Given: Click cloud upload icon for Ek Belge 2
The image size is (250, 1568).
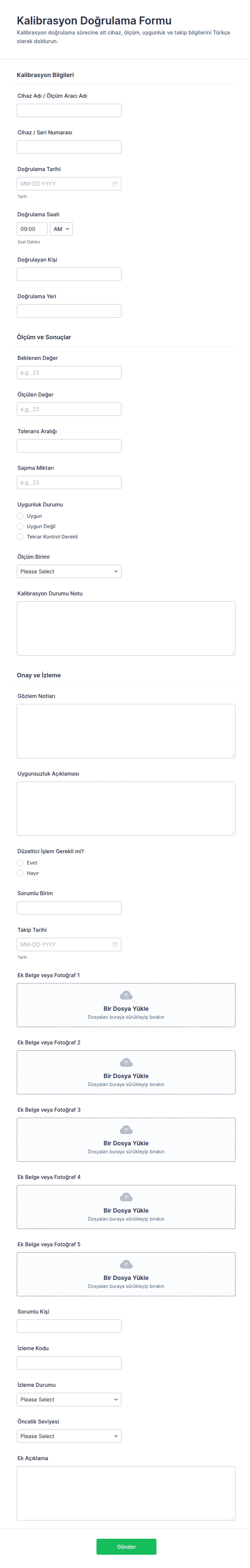Looking at the screenshot, I should pyautogui.click(x=126, y=1063).
